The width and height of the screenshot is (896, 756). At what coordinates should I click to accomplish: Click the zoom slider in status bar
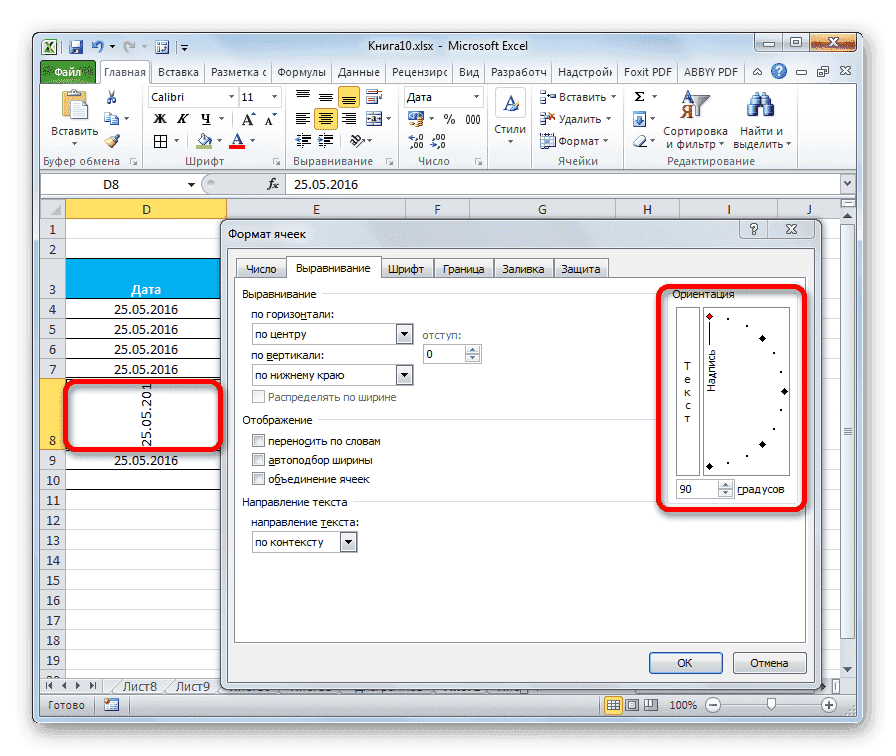(769, 705)
